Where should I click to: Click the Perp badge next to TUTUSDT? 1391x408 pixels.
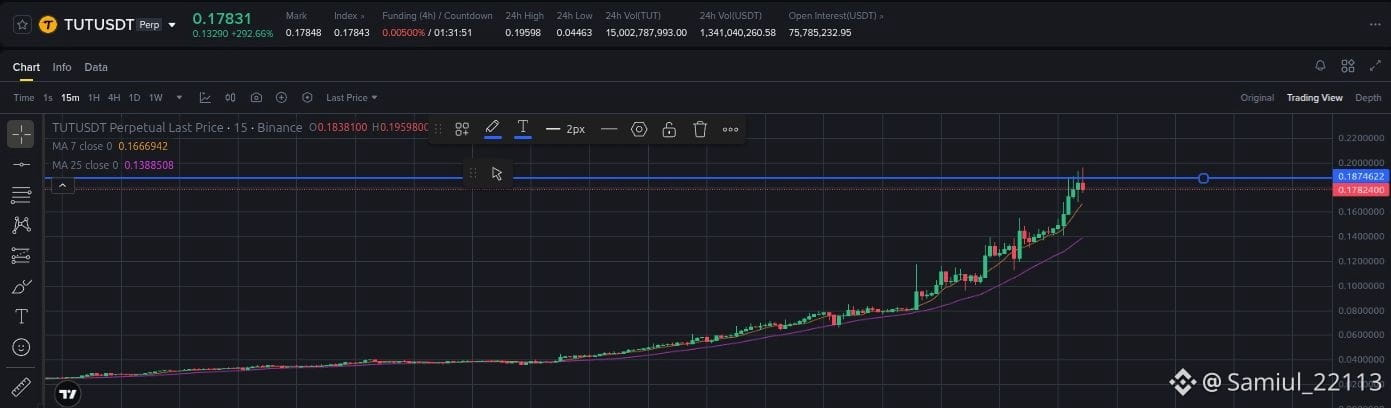pos(149,25)
